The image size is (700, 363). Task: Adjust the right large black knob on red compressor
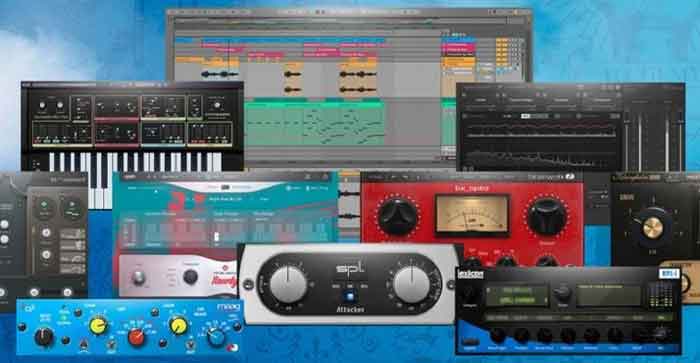546,217
